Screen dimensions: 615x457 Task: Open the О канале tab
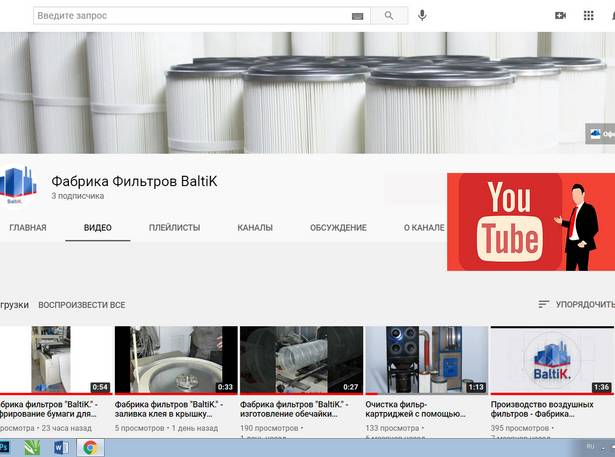(x=424, y=228)
